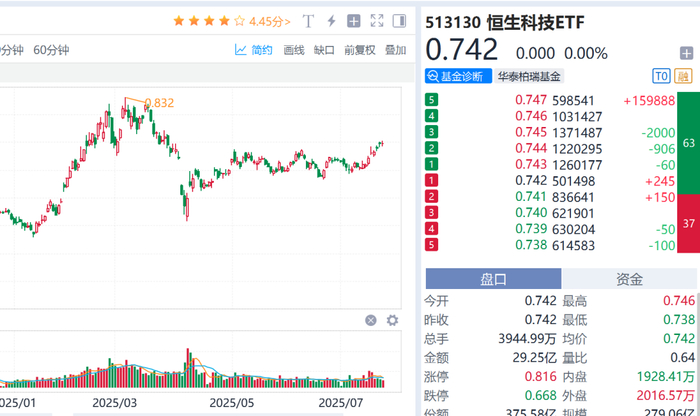
Task: Click the T0 badge icon
Action: pos(661,76)
